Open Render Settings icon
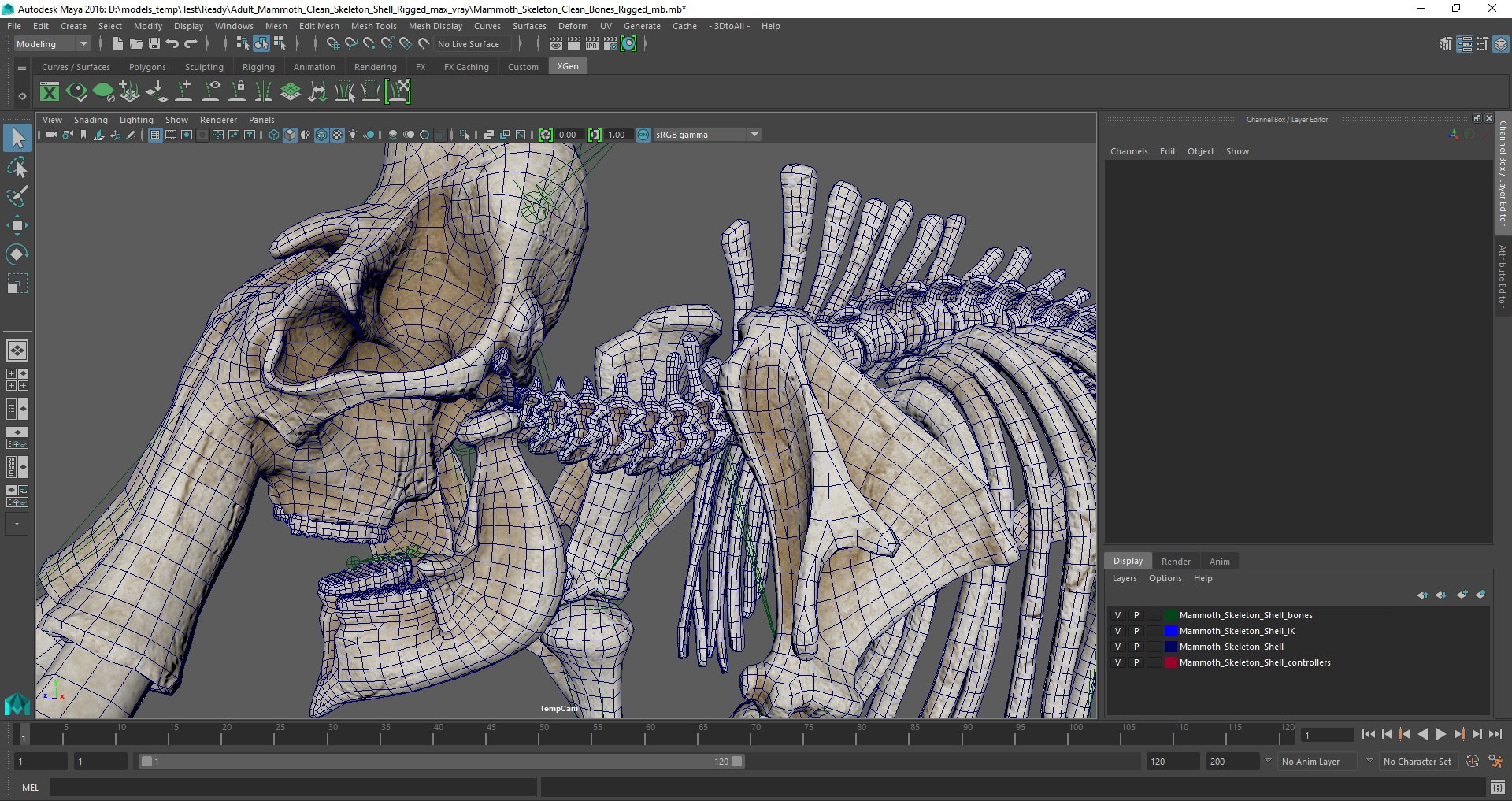 click(x=610, y=44)
